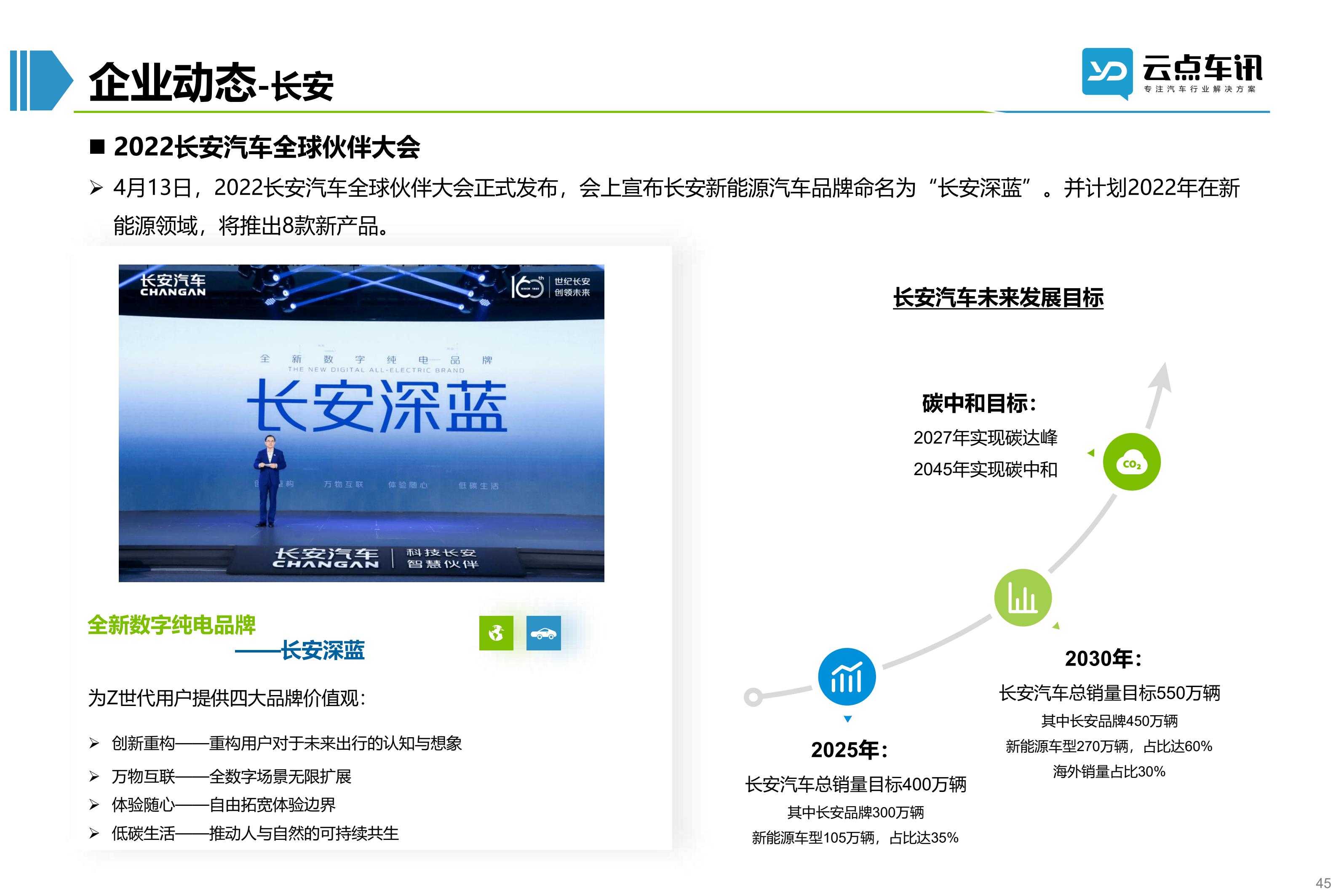This screenshot has height=896, width=1344.
Task: Click the YD 云点车讯 logo
Action: tap(1171, 73)
